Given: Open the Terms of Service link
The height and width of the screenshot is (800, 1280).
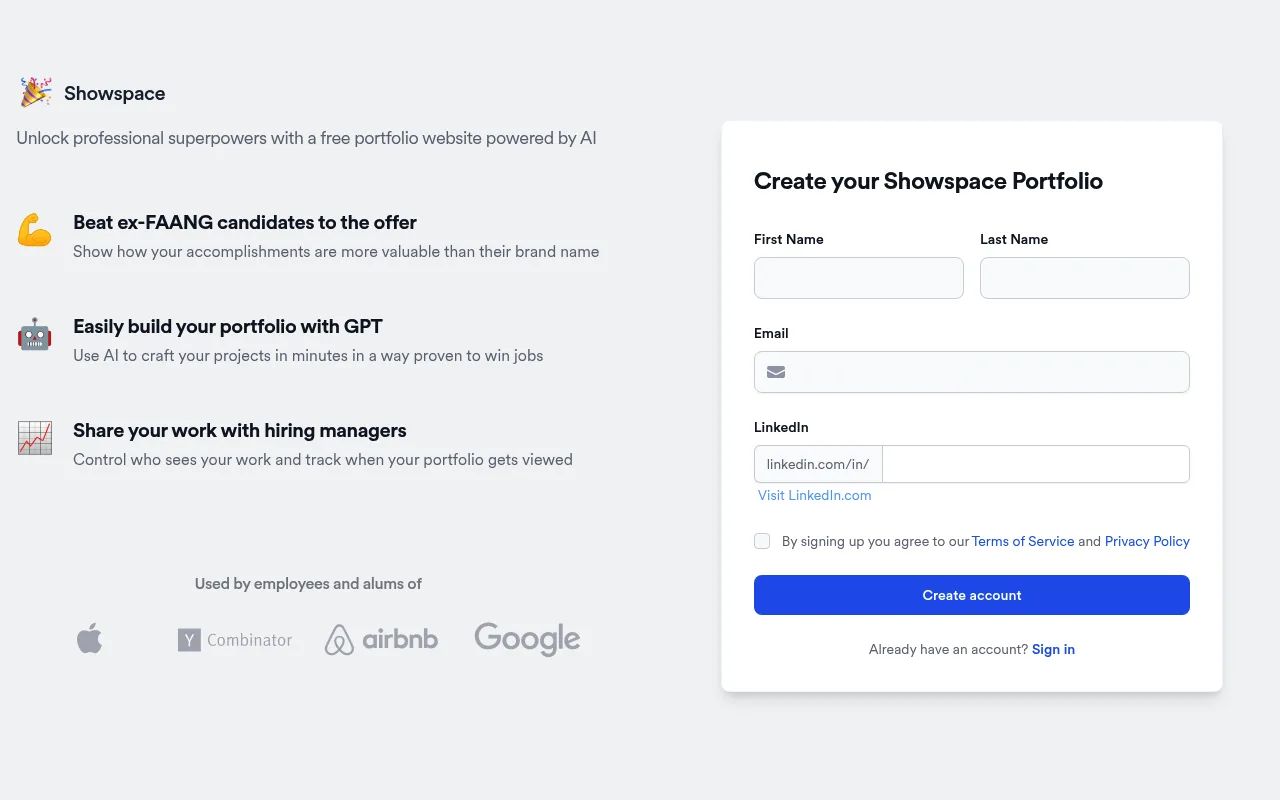Looking at the screenshot, I should click(1023, 541).
